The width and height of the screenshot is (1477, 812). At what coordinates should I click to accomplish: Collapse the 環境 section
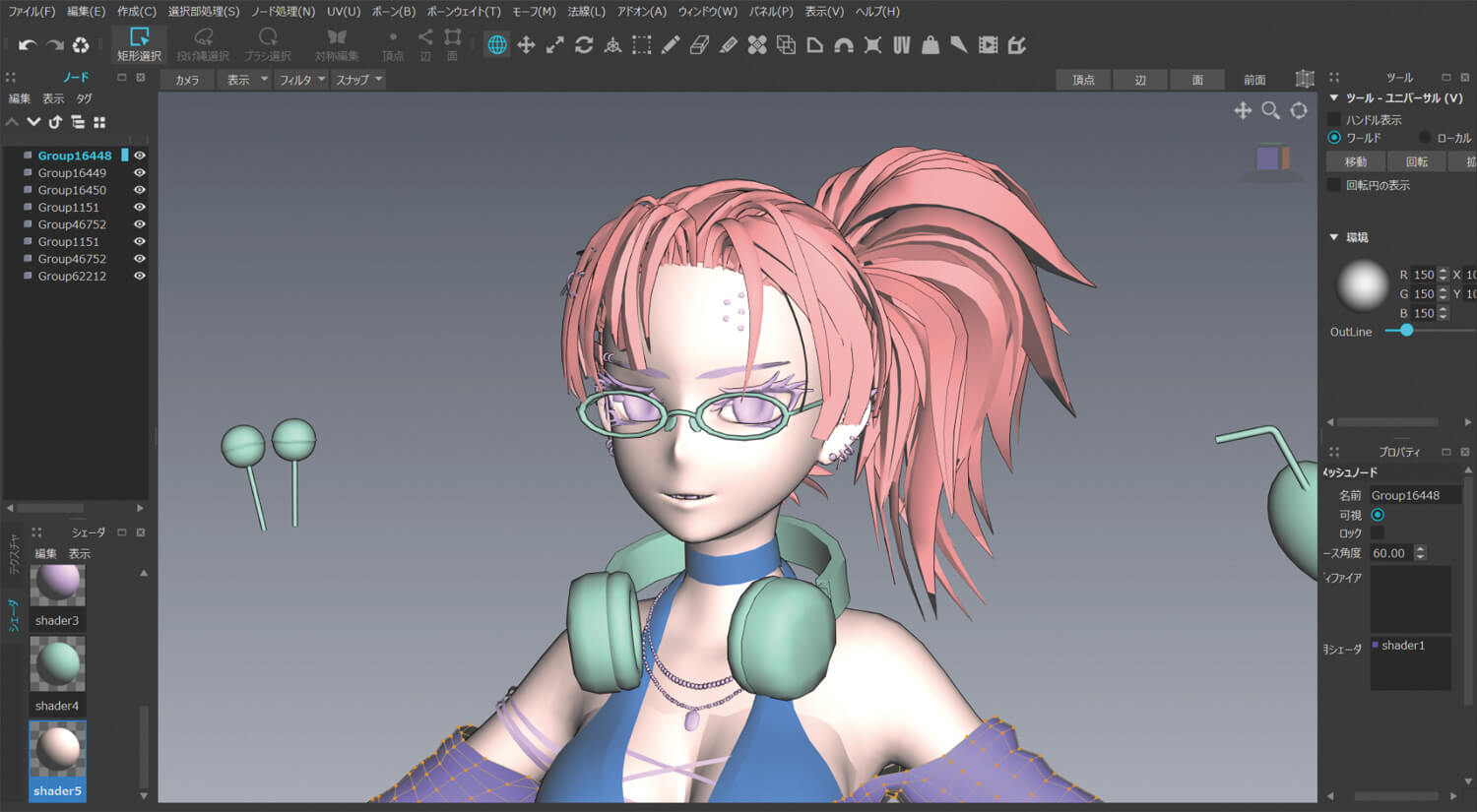click(x=1334, y=237)
